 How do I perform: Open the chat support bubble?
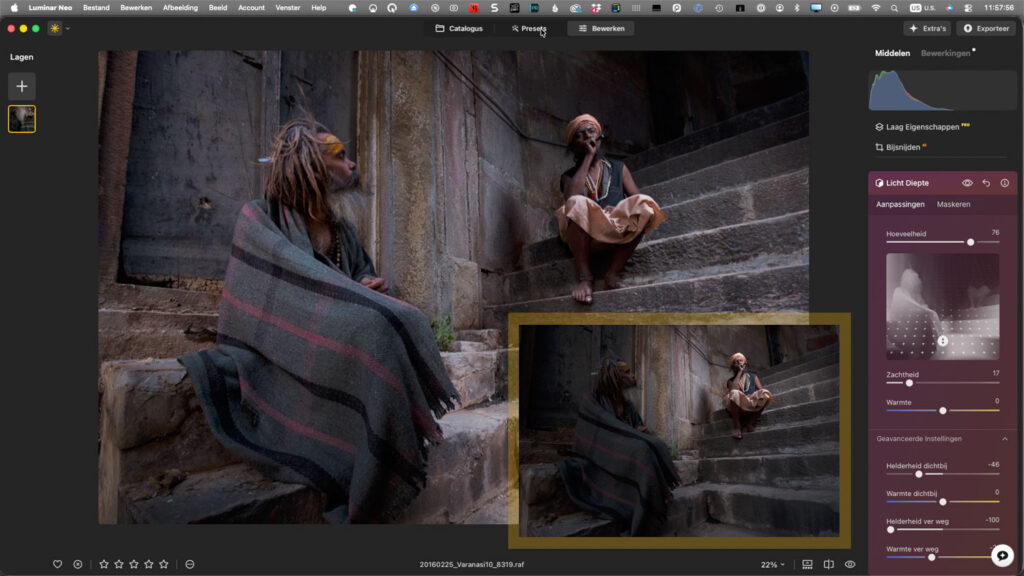(x=1002, y=556)
